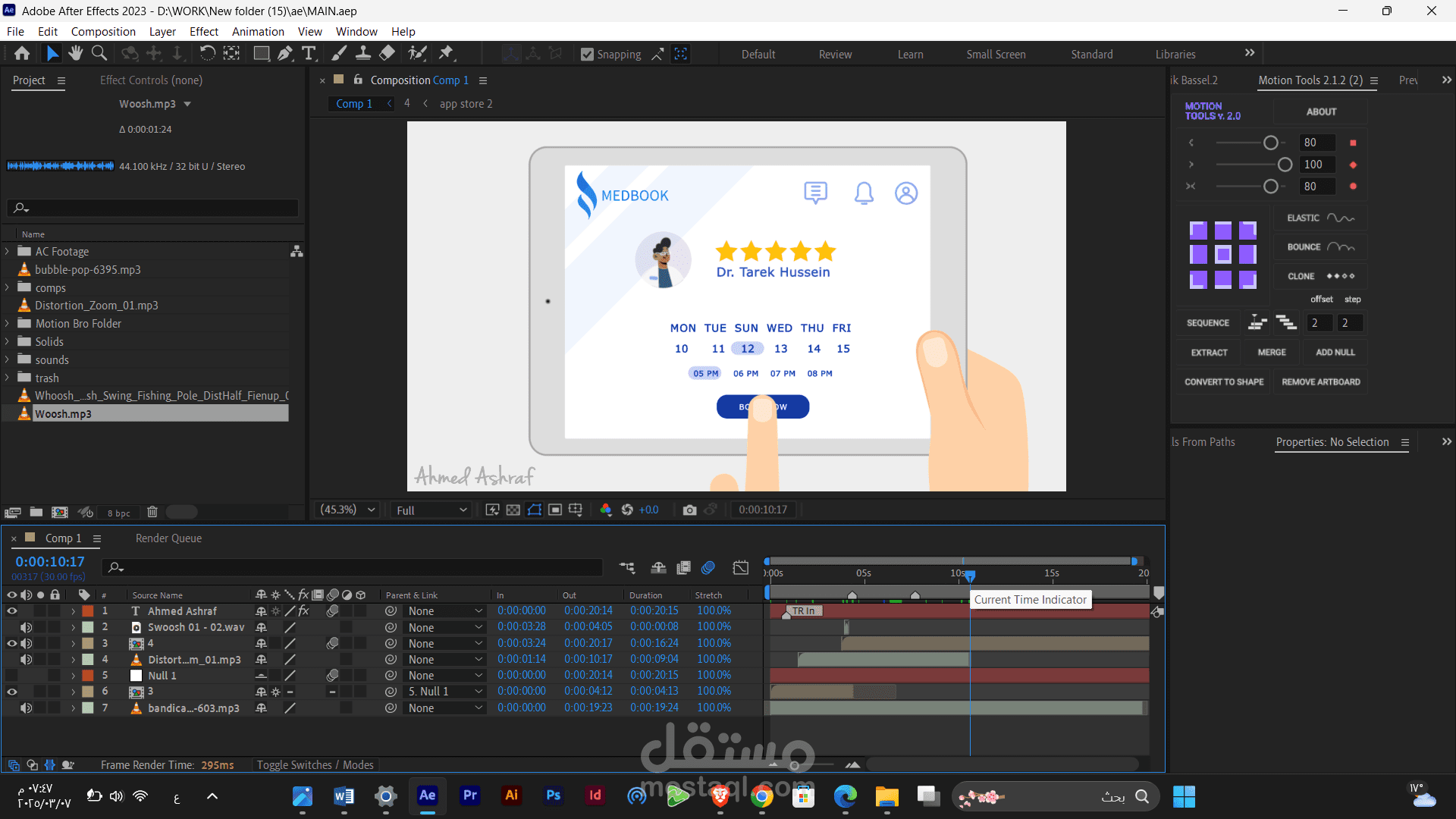Select the Zoom magnifier tool
The width and height of the screenshot is (1456, 819).
[99, 53]
